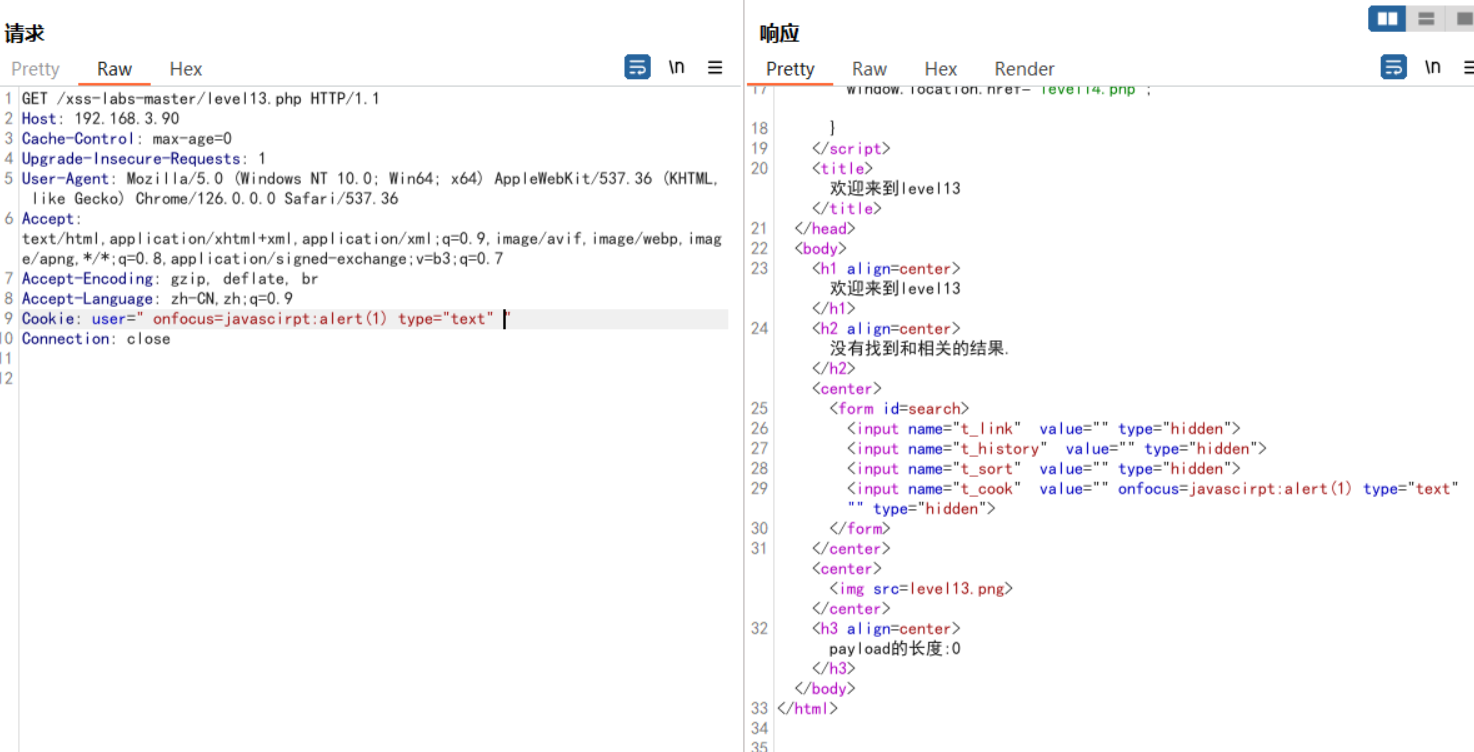Switch response view to Raw tab
This screenshot has width=1474, height=752.
coord(869,69)
